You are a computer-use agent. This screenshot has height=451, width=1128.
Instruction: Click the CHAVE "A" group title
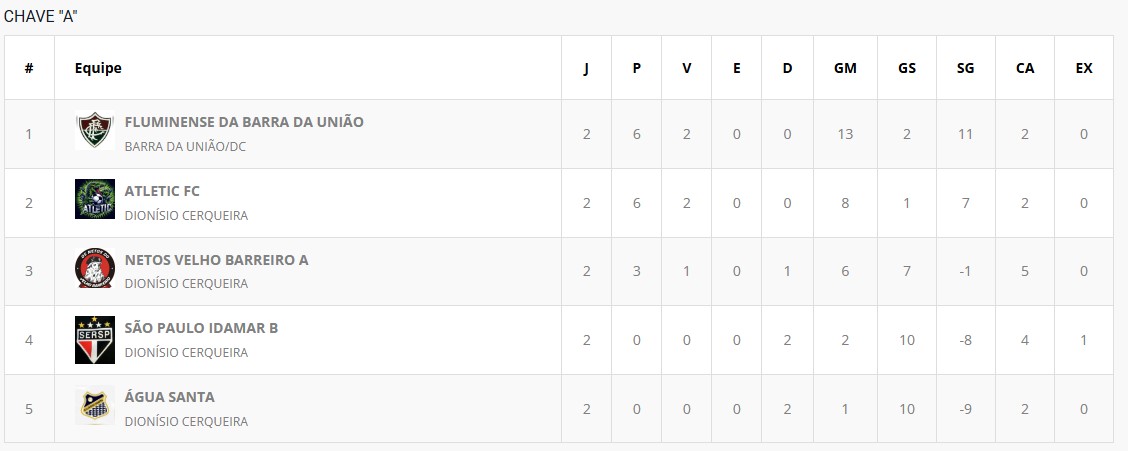(x=41, y=16)
